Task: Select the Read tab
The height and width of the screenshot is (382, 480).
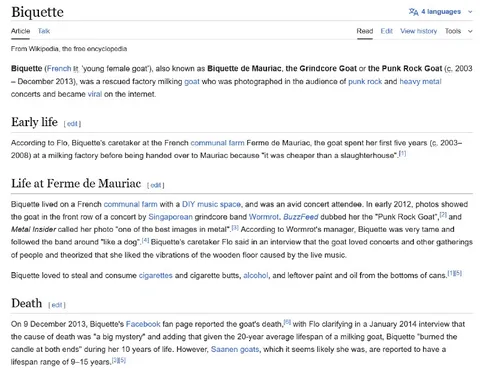Action: point(365,31)
